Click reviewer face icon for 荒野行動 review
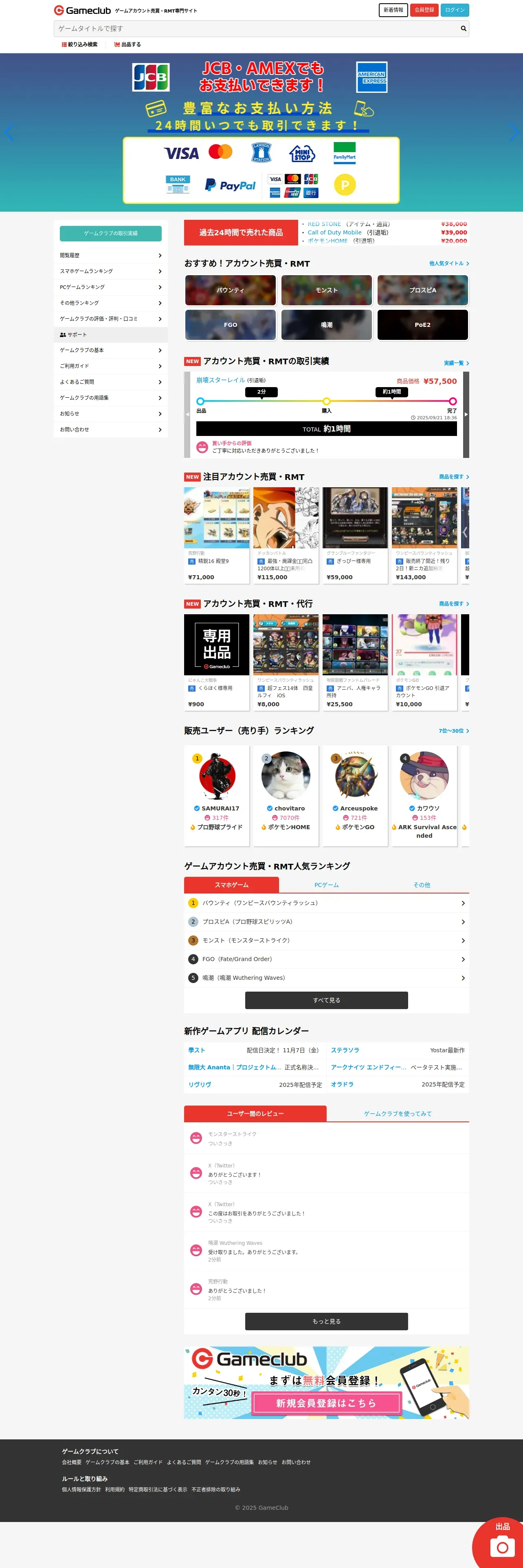The height and width of the screenshot is (1568, 523). [196, 1289]
